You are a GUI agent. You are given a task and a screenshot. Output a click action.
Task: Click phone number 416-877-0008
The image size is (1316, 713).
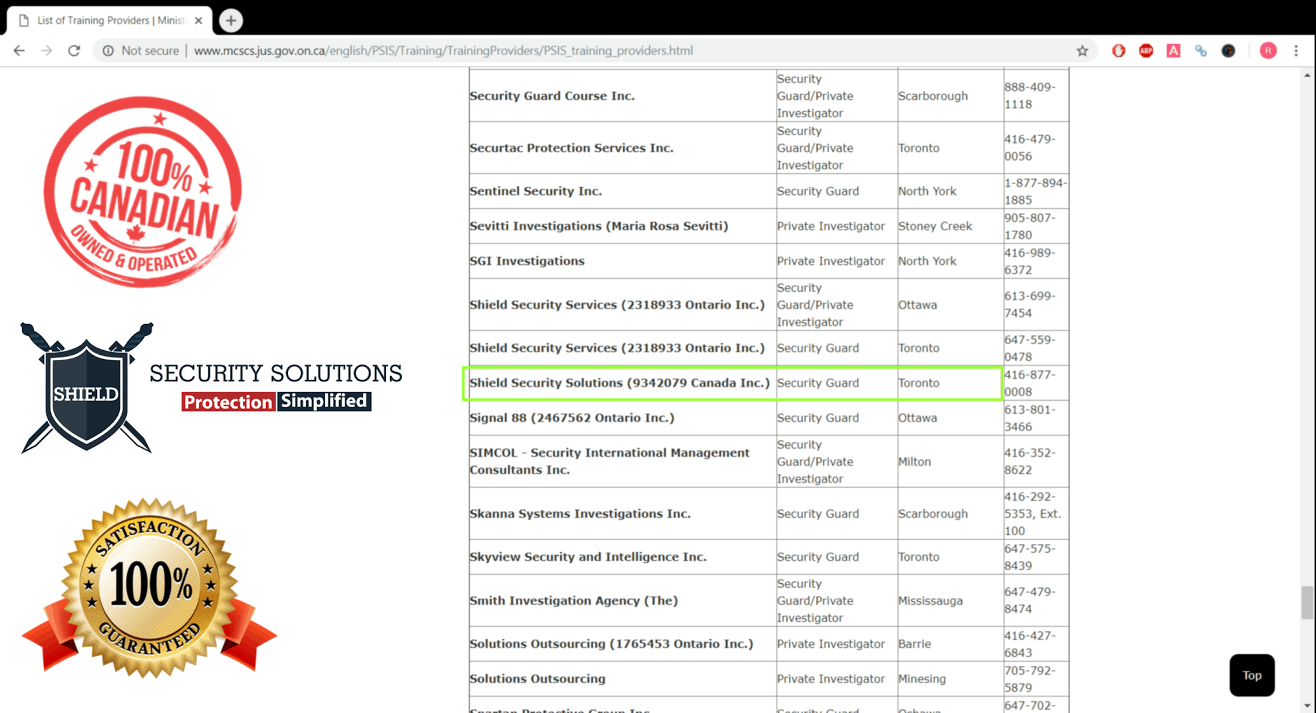tap(1029, 383)
